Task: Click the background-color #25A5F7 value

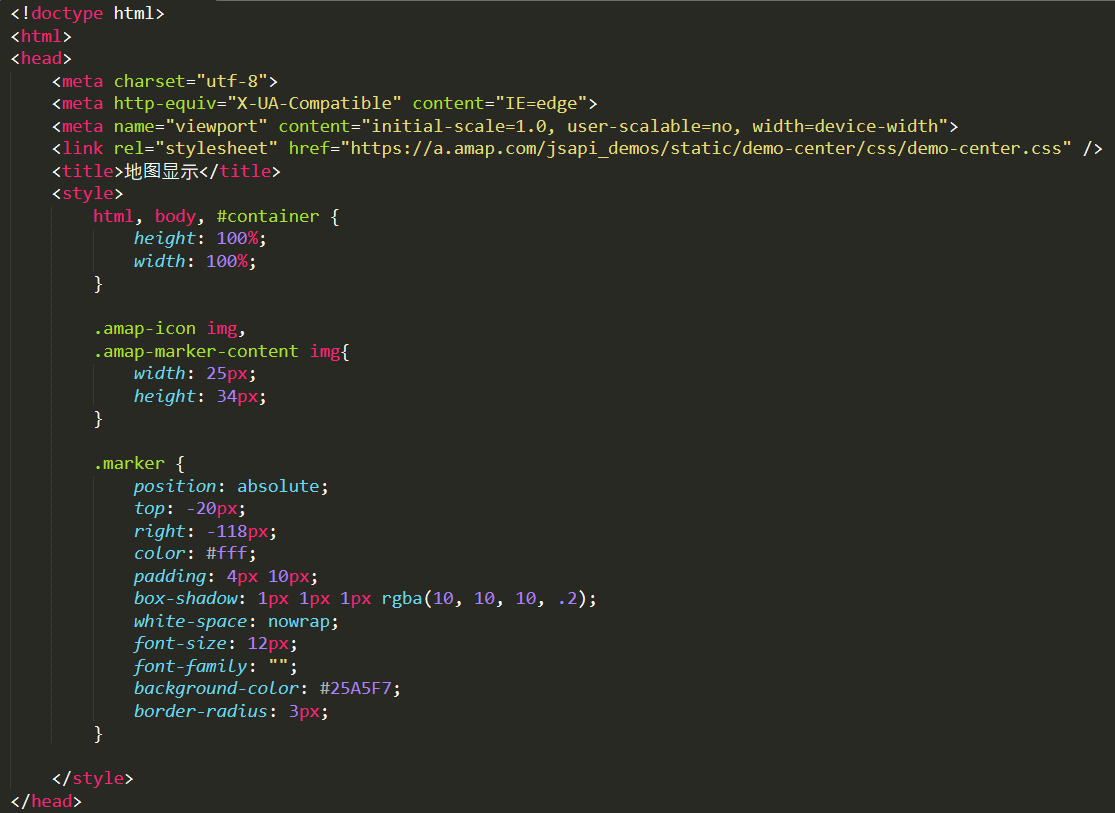Action: tap(356, 689)
